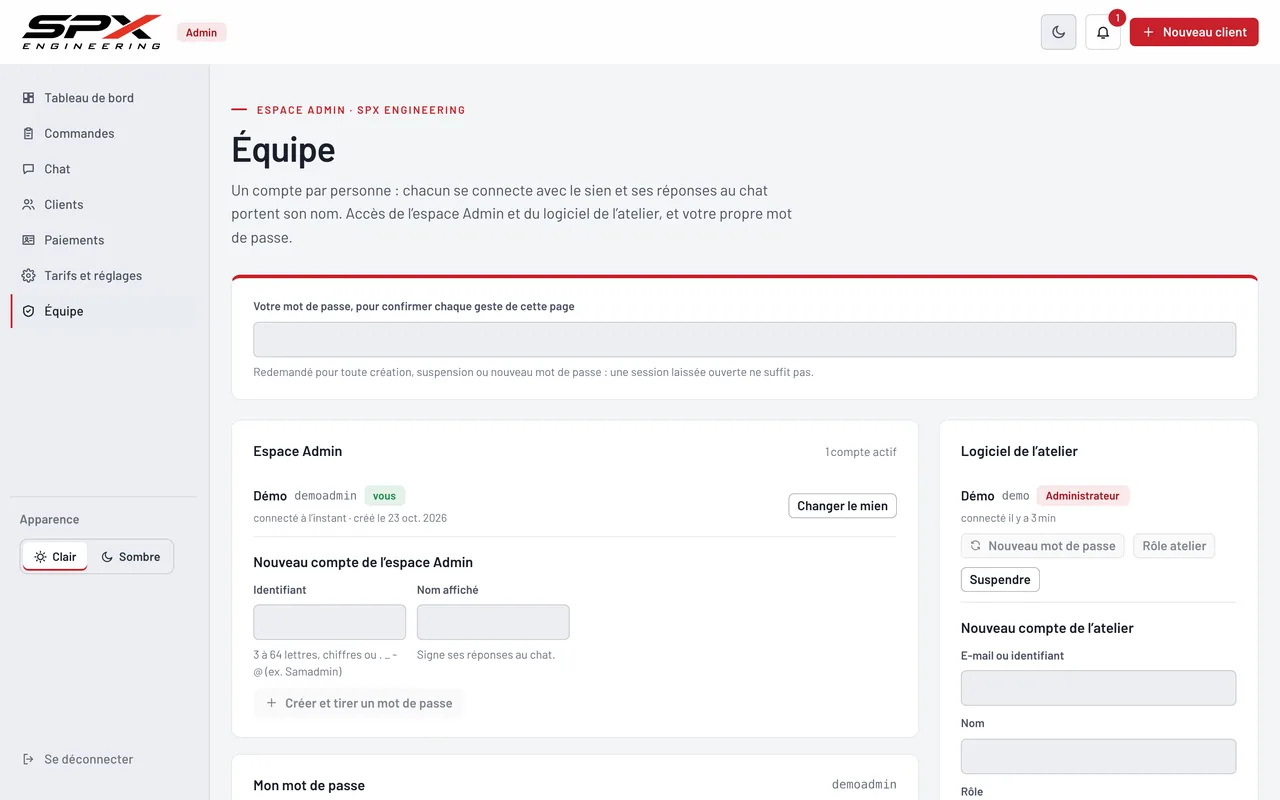Click the Nom affiché input field

493,622
